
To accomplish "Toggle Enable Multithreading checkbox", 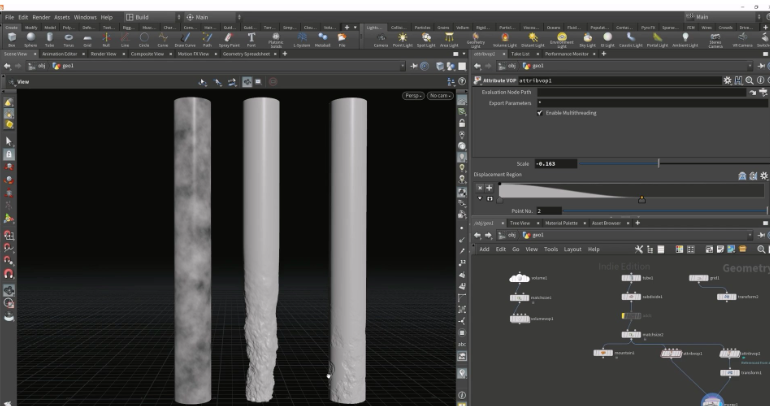I will click(x=540, y=112).
